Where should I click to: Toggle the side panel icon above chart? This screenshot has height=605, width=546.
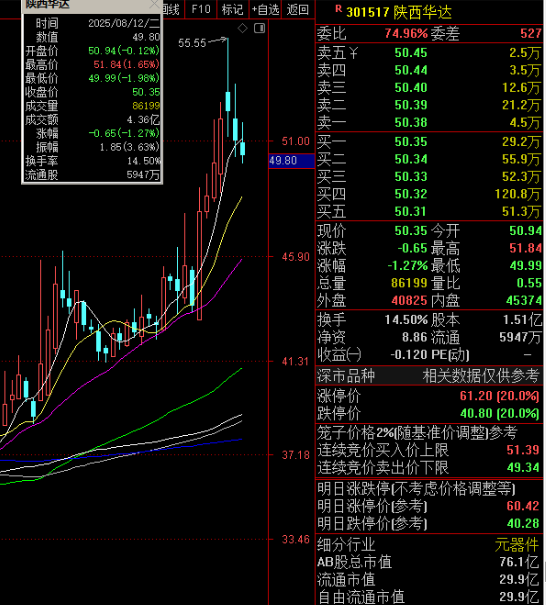pos(259,28)
